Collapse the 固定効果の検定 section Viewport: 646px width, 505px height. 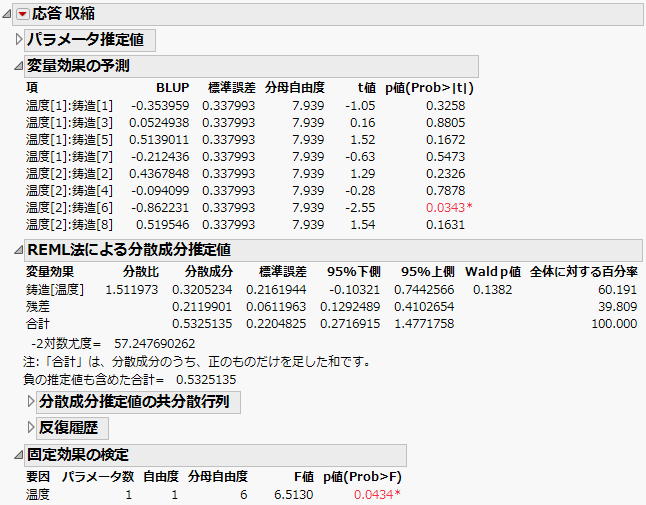point(19,455)
